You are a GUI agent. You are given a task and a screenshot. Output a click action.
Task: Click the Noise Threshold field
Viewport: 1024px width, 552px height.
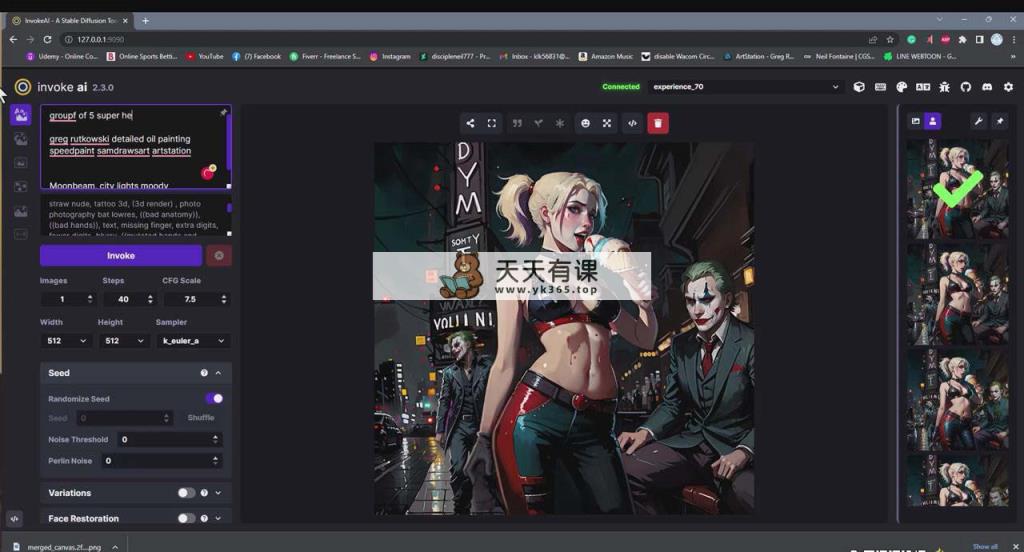pyautogui.click(x=170, y=440)
